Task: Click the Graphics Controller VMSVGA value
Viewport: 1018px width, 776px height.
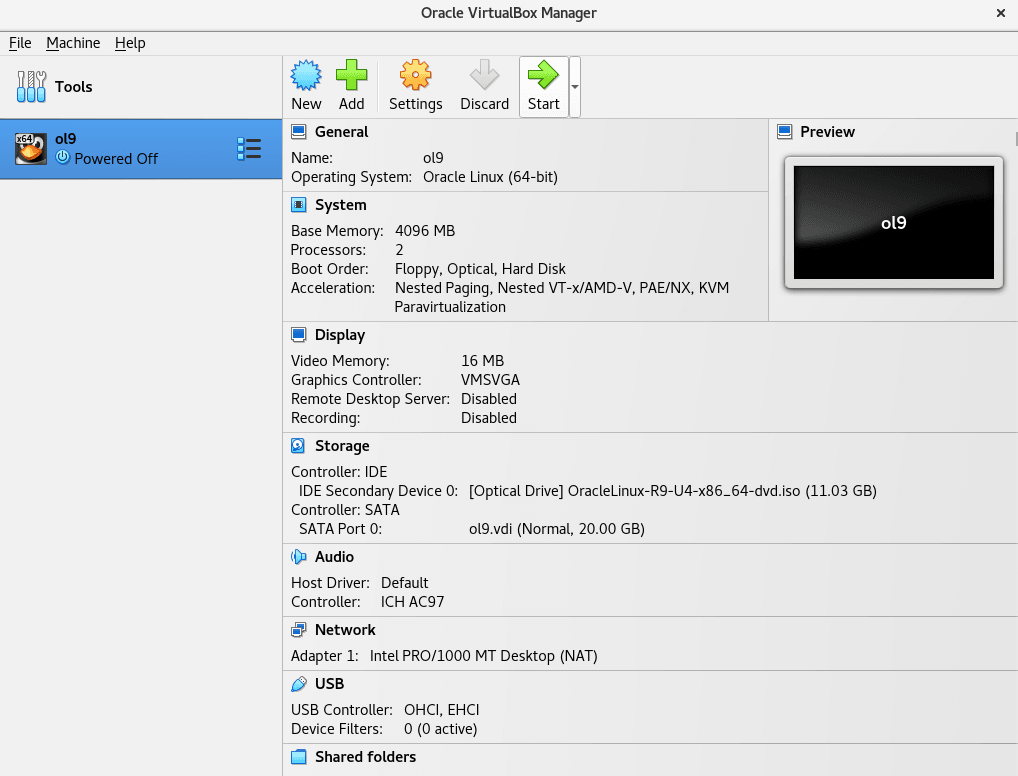Action: tap(490, 380)
